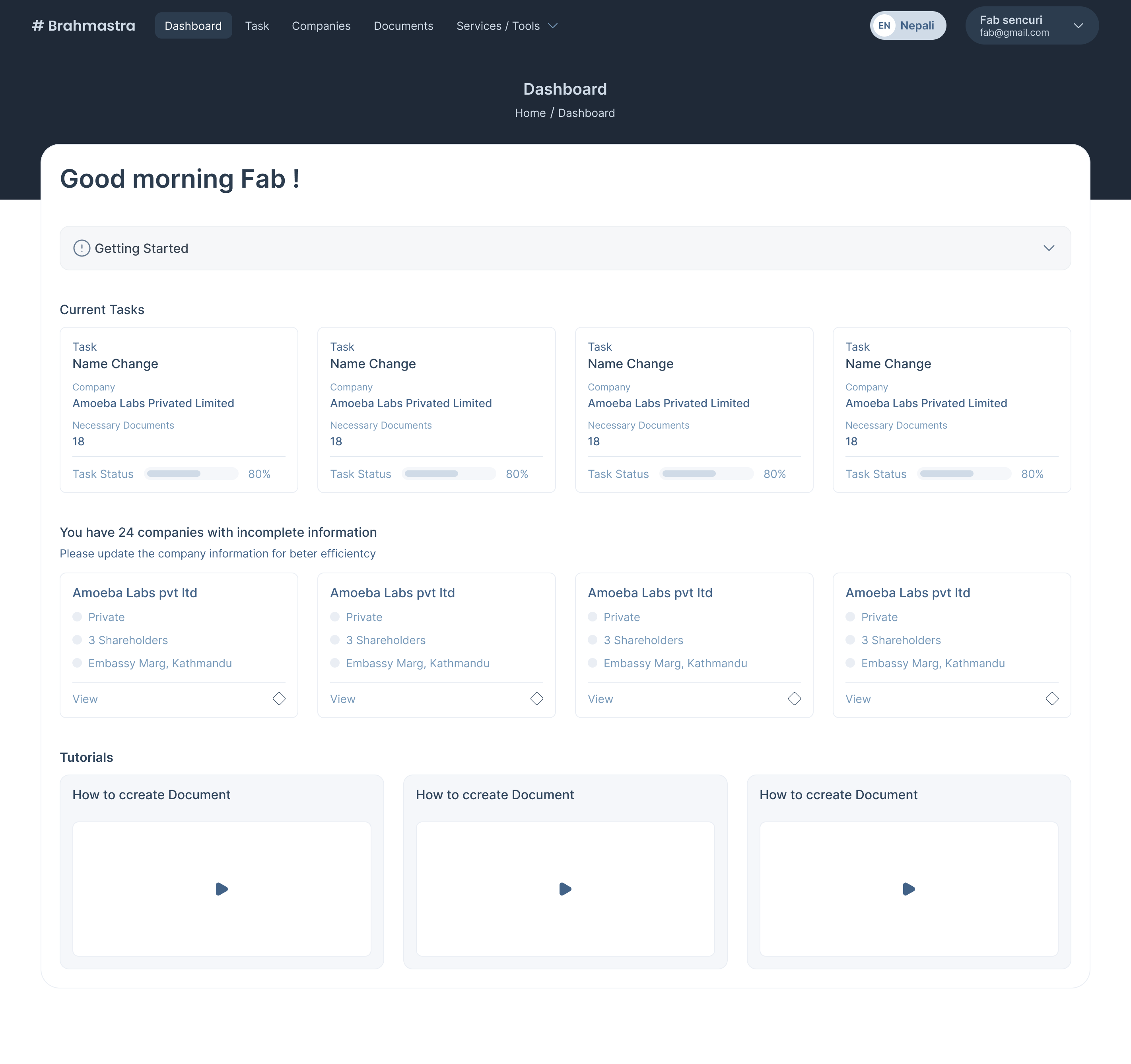
Task: Open the Documents menu item
Action: 403,25
